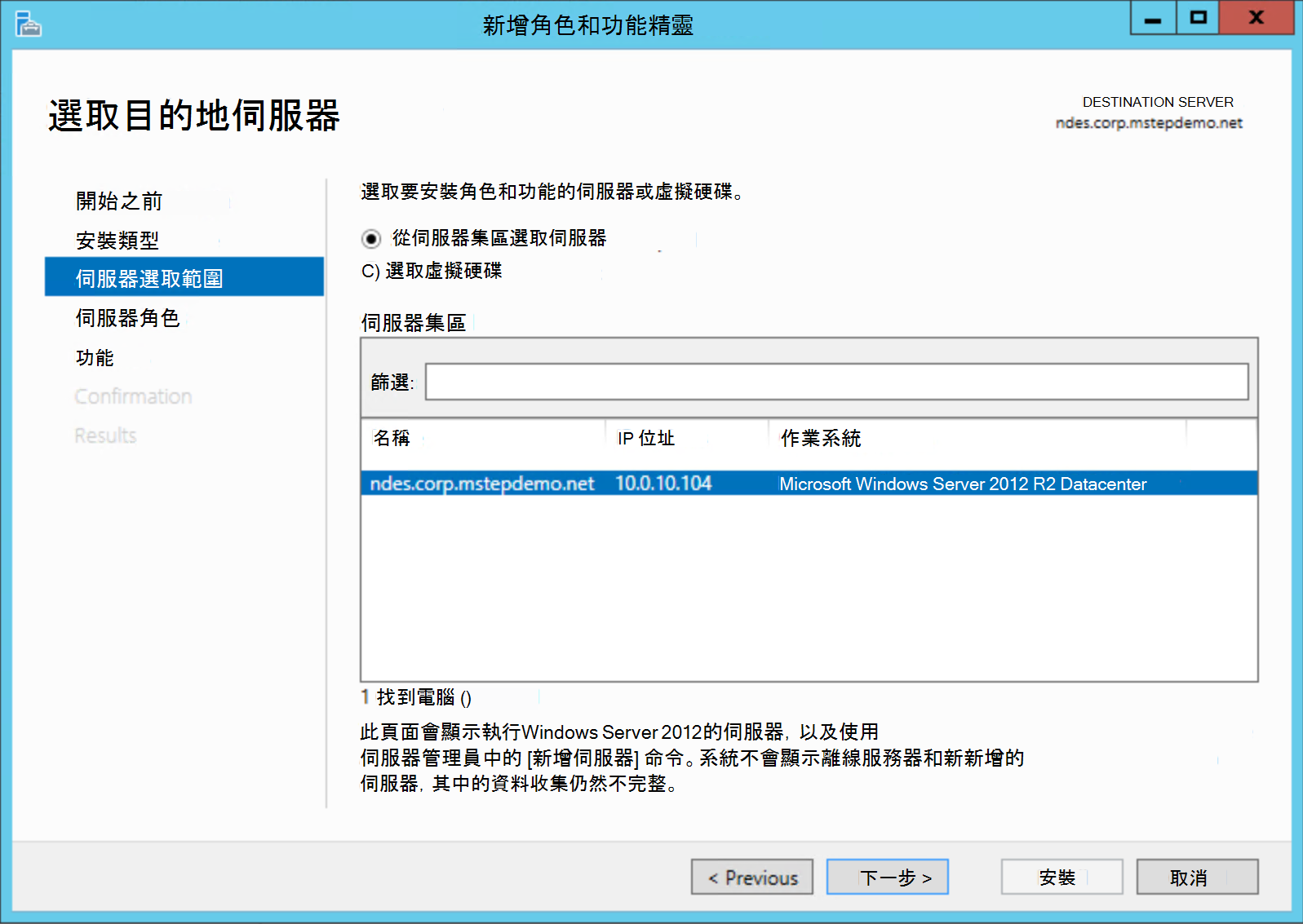Screen dimensions: 1303x924
Task: Click the 下一步 next button
Action: click(888, 878)
